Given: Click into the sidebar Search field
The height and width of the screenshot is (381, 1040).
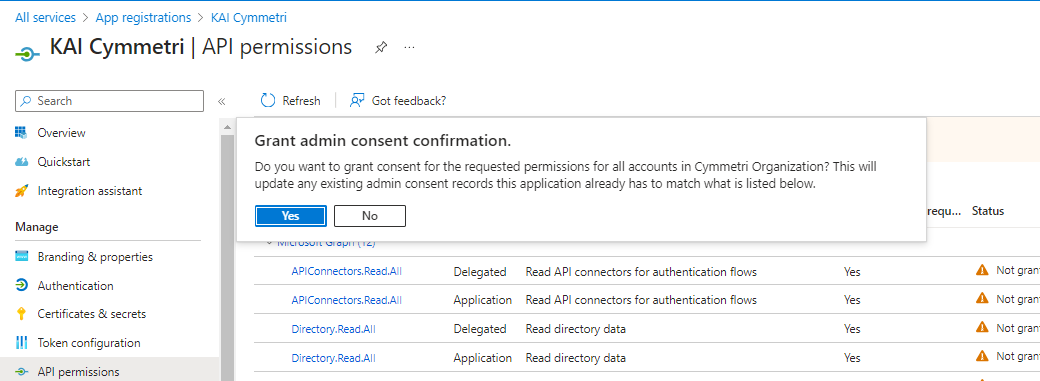Looking at the screenshot, I should coord(109,101).
